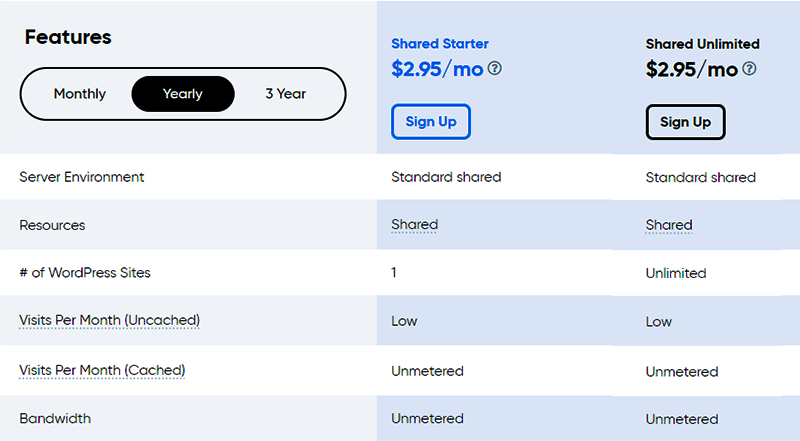Show tooltip for Unlimited Resources Shared value
Screen dimensions: 800x441
(669, 225)
